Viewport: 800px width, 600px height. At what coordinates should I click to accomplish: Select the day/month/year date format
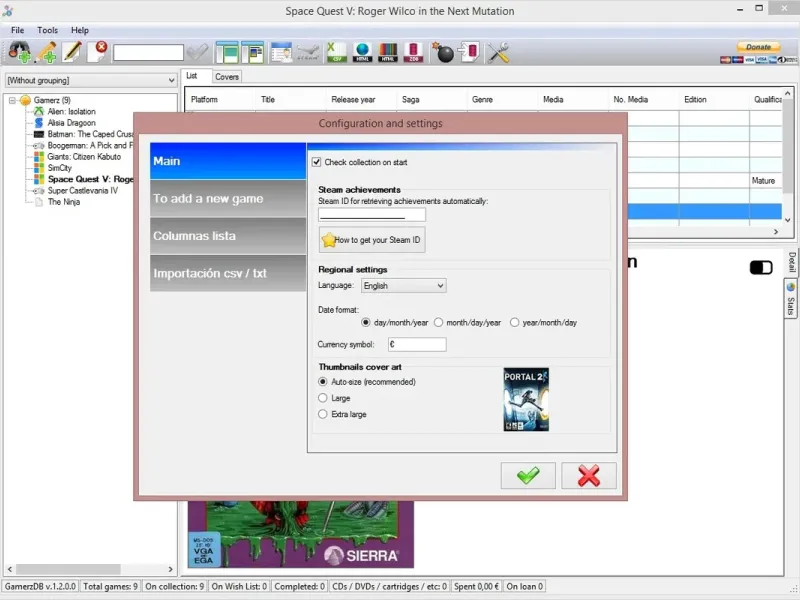point(365,322)
